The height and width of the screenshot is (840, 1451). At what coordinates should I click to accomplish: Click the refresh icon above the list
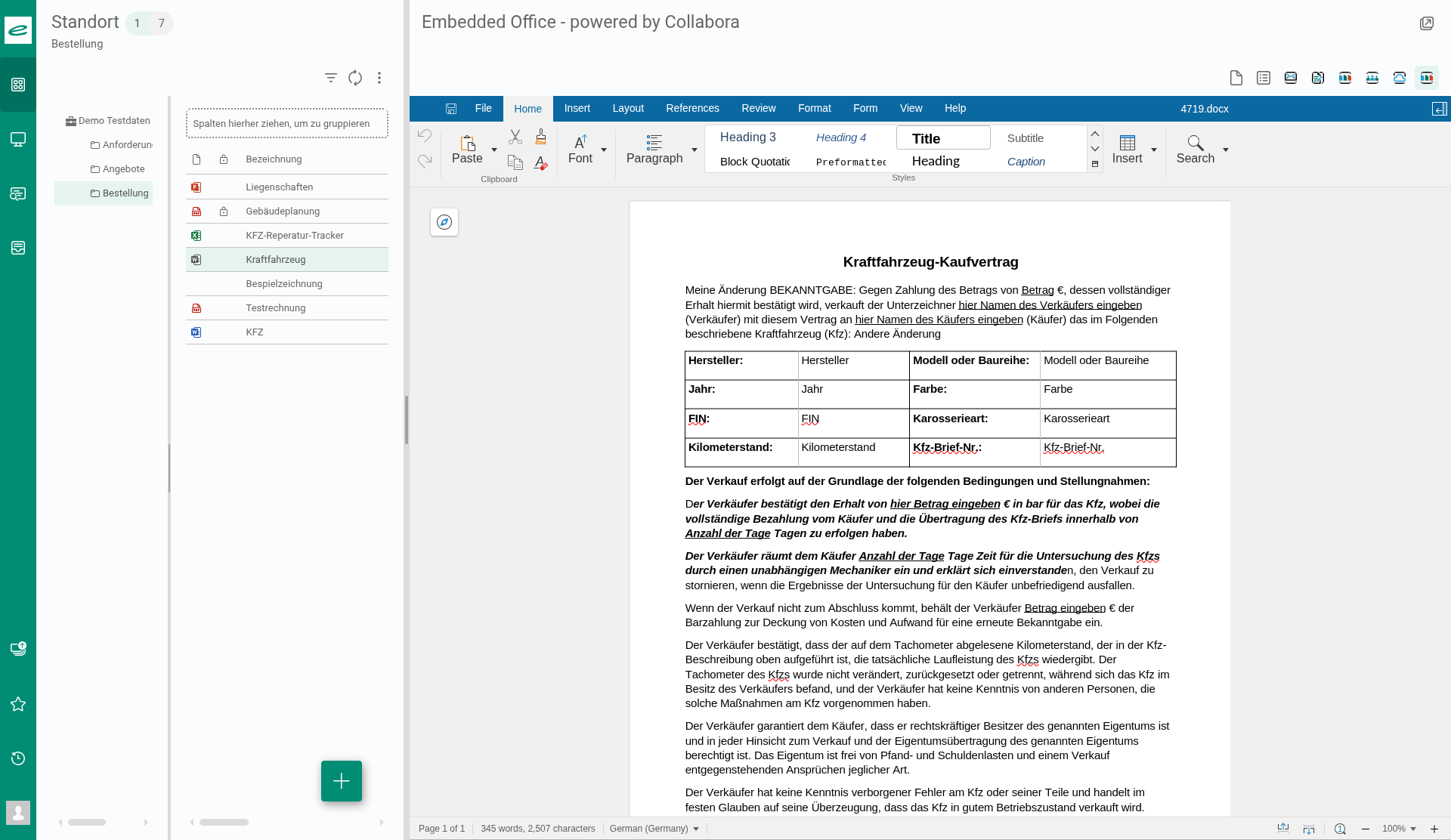[x=355, y=78]
